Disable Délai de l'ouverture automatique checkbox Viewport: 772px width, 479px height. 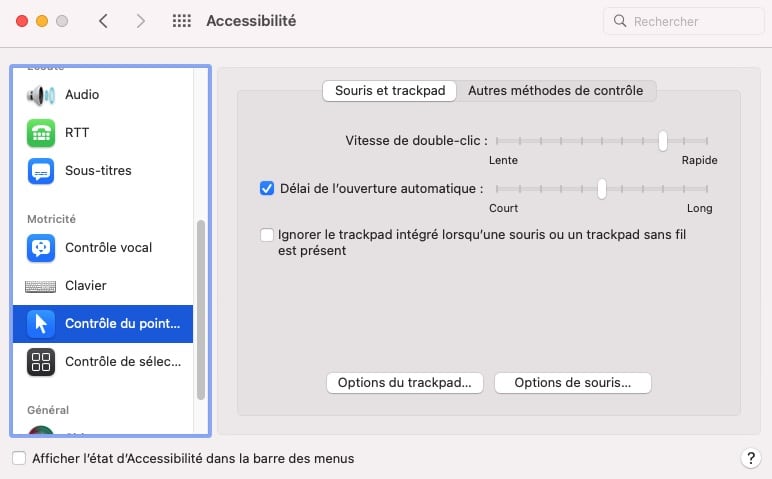click(267, 189)
